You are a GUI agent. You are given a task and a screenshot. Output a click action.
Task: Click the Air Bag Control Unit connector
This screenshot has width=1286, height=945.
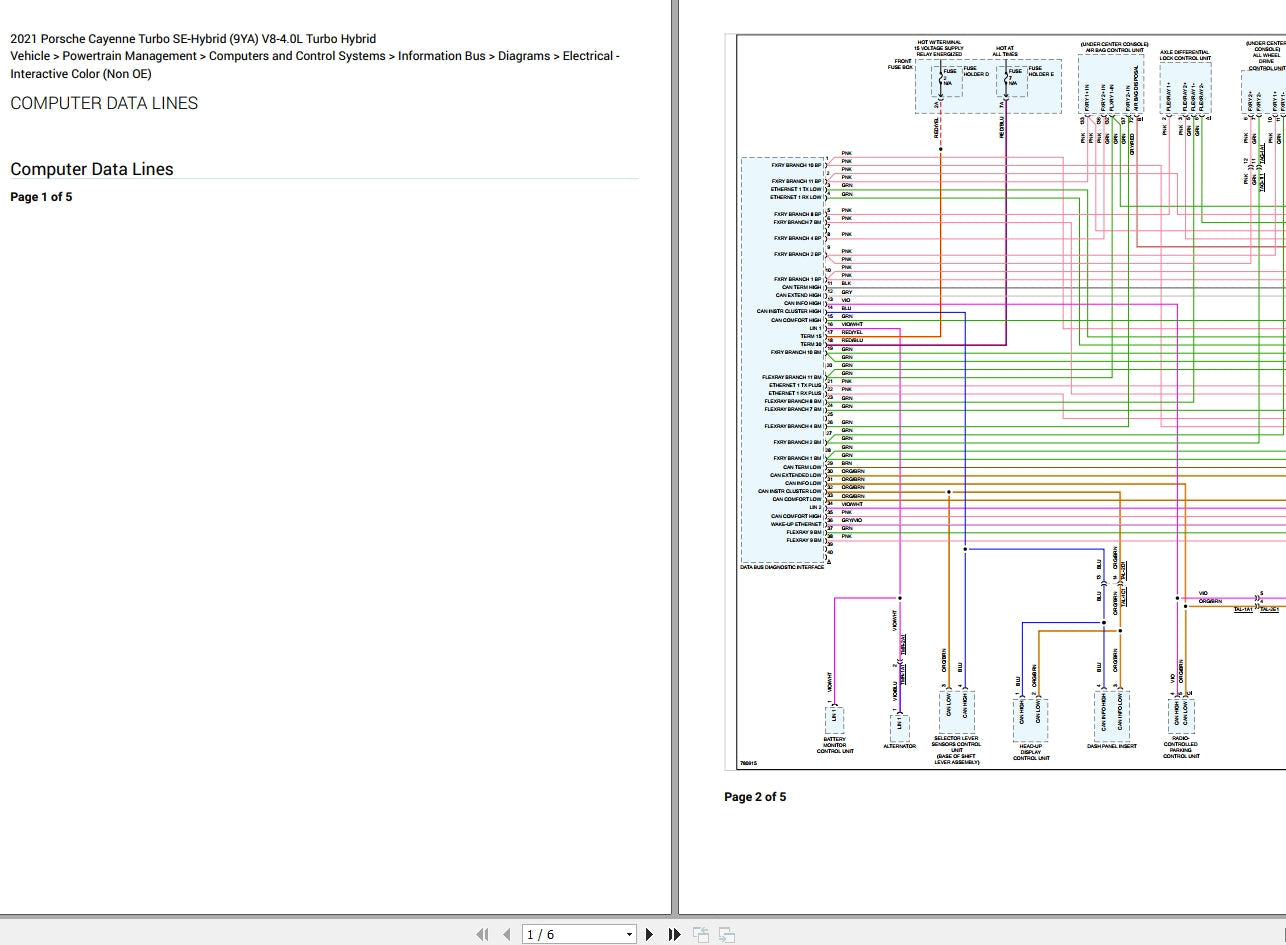[x=1111, y=83]
